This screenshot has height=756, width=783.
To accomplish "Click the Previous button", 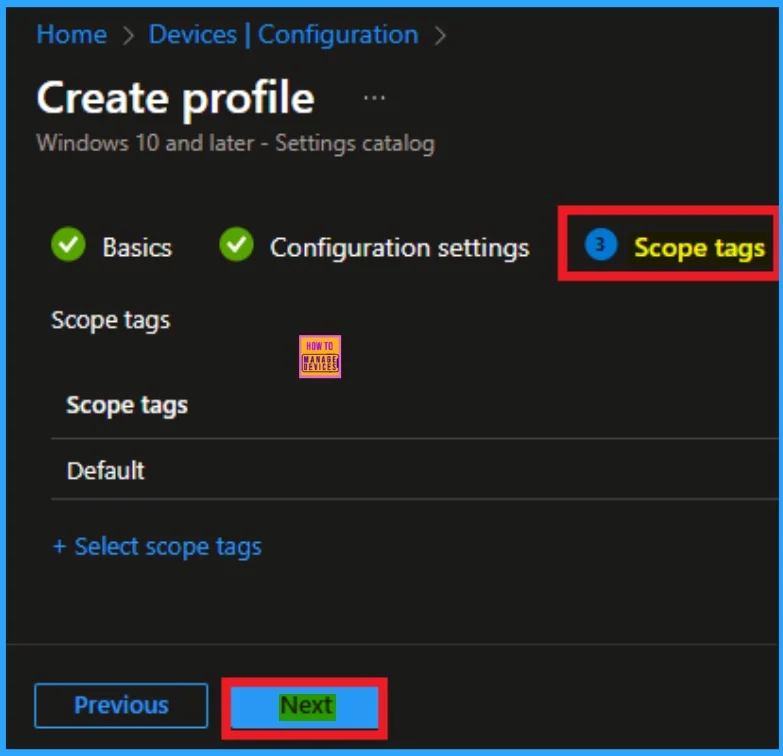I will [121, 705].
